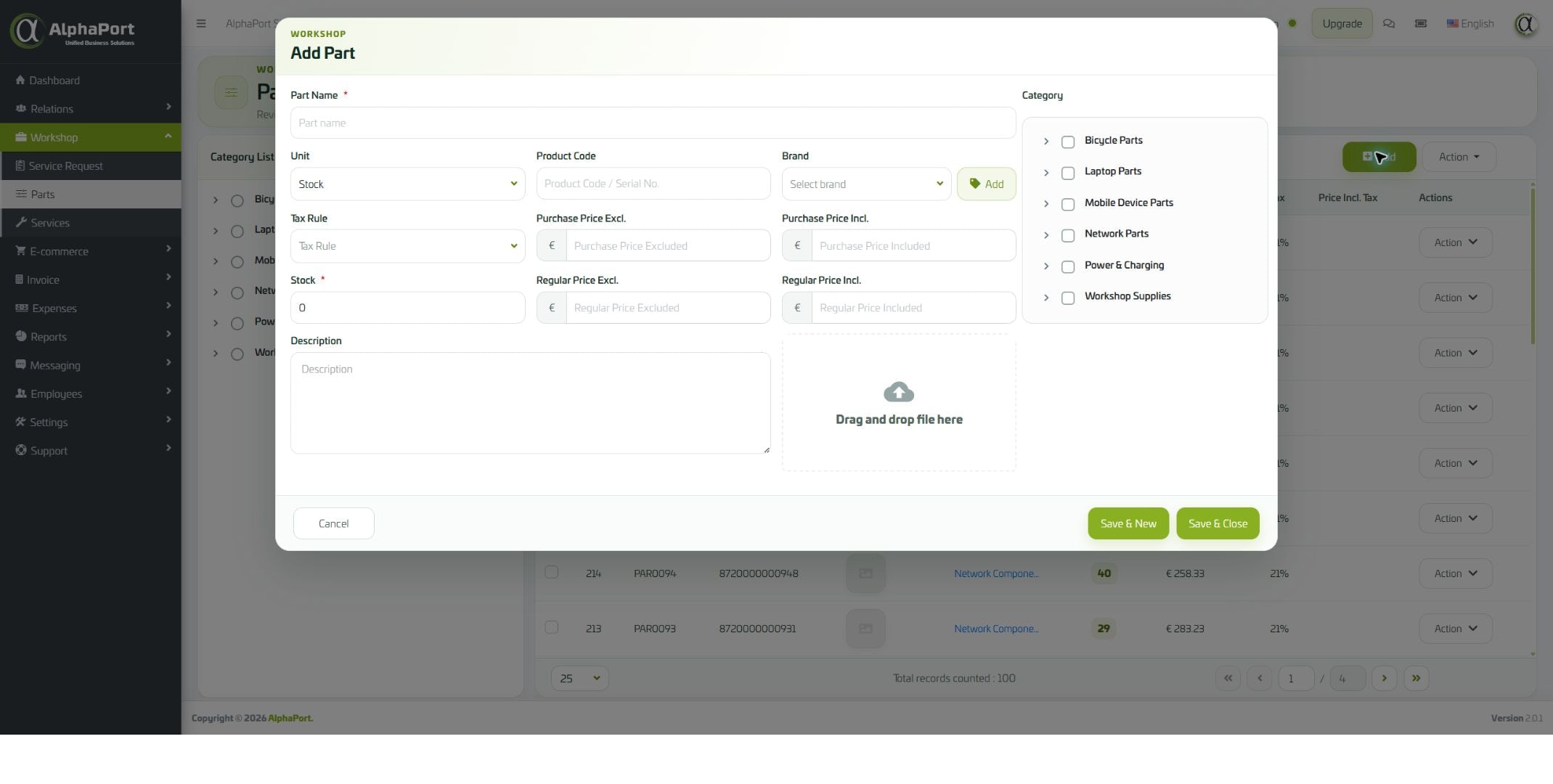
Task: Open the English language selector
Action: (x=1470, y=23)
